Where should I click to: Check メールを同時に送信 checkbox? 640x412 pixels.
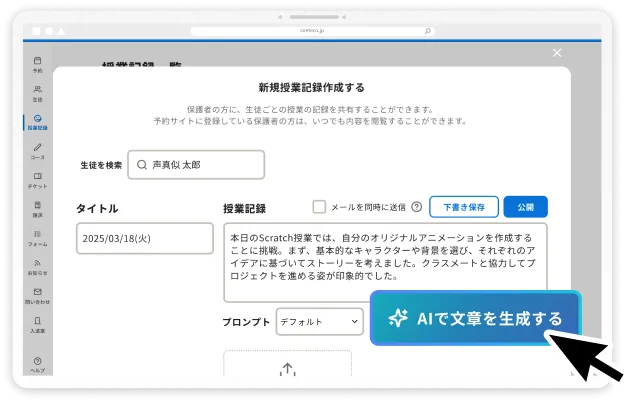pos(319,207)
